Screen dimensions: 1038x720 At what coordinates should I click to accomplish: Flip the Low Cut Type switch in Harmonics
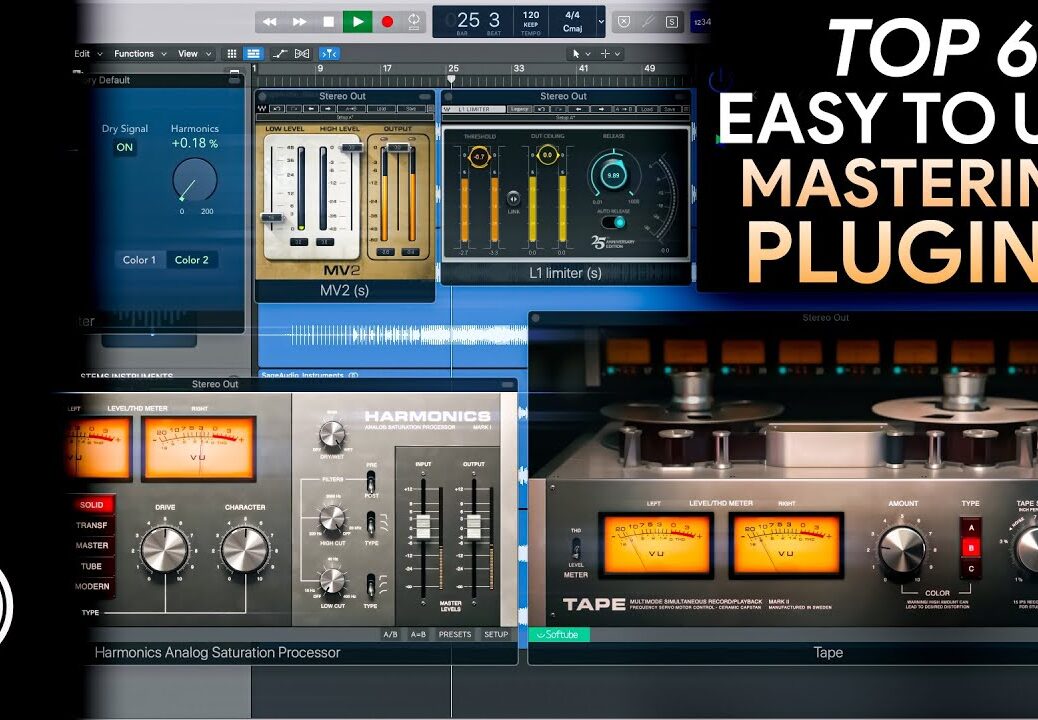point(371,585)
